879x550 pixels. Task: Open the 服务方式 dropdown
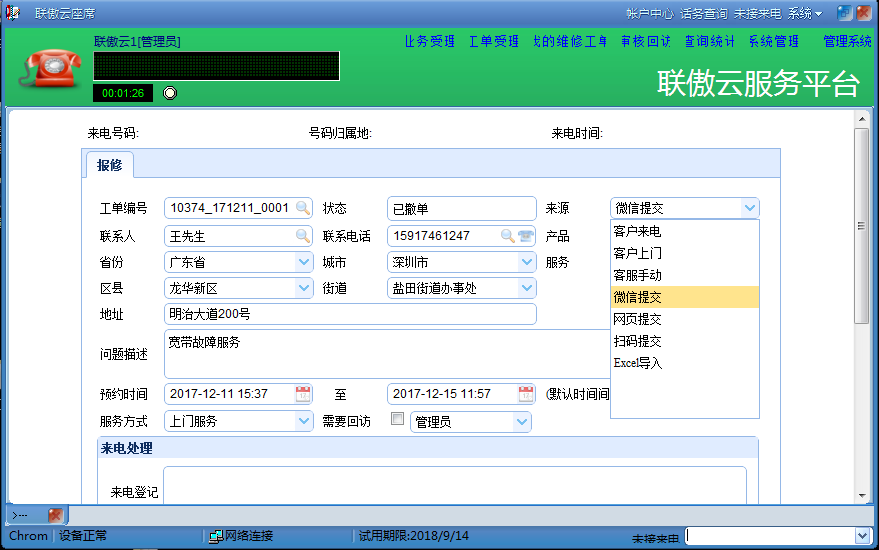pos(304,422)
